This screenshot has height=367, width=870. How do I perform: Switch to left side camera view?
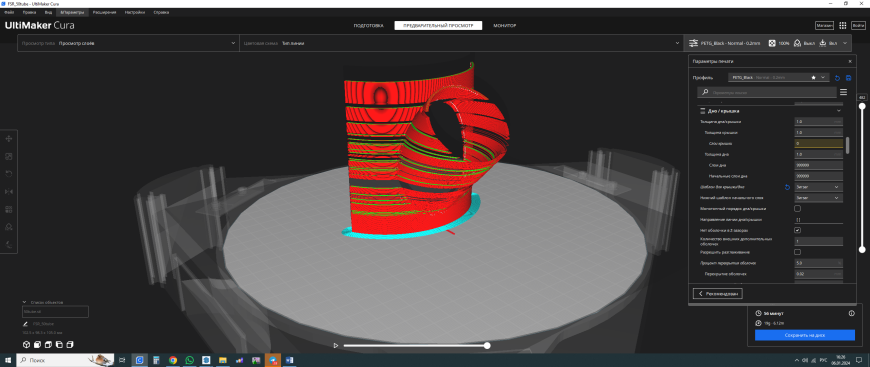59,345
